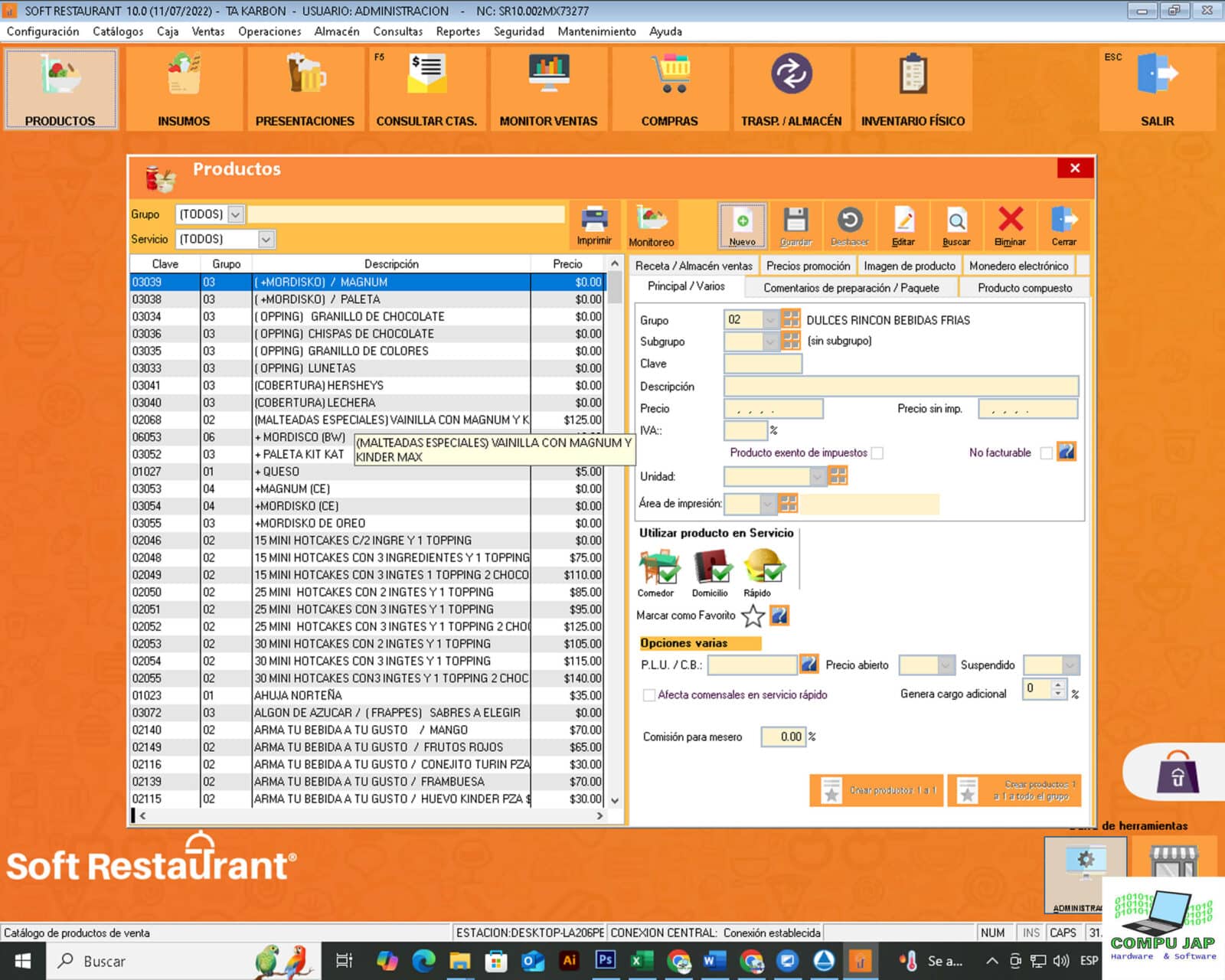Open the Presentaciones module

[305, 88]
